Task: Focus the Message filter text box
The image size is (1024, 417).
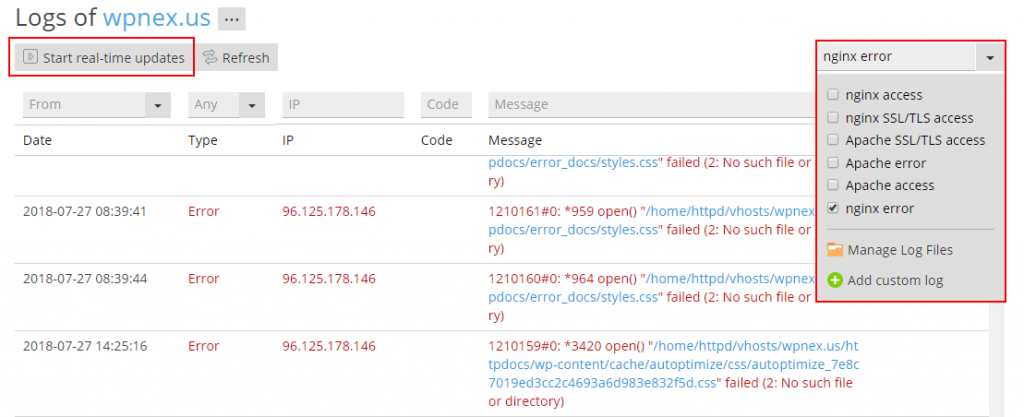Action: point(650,105)
